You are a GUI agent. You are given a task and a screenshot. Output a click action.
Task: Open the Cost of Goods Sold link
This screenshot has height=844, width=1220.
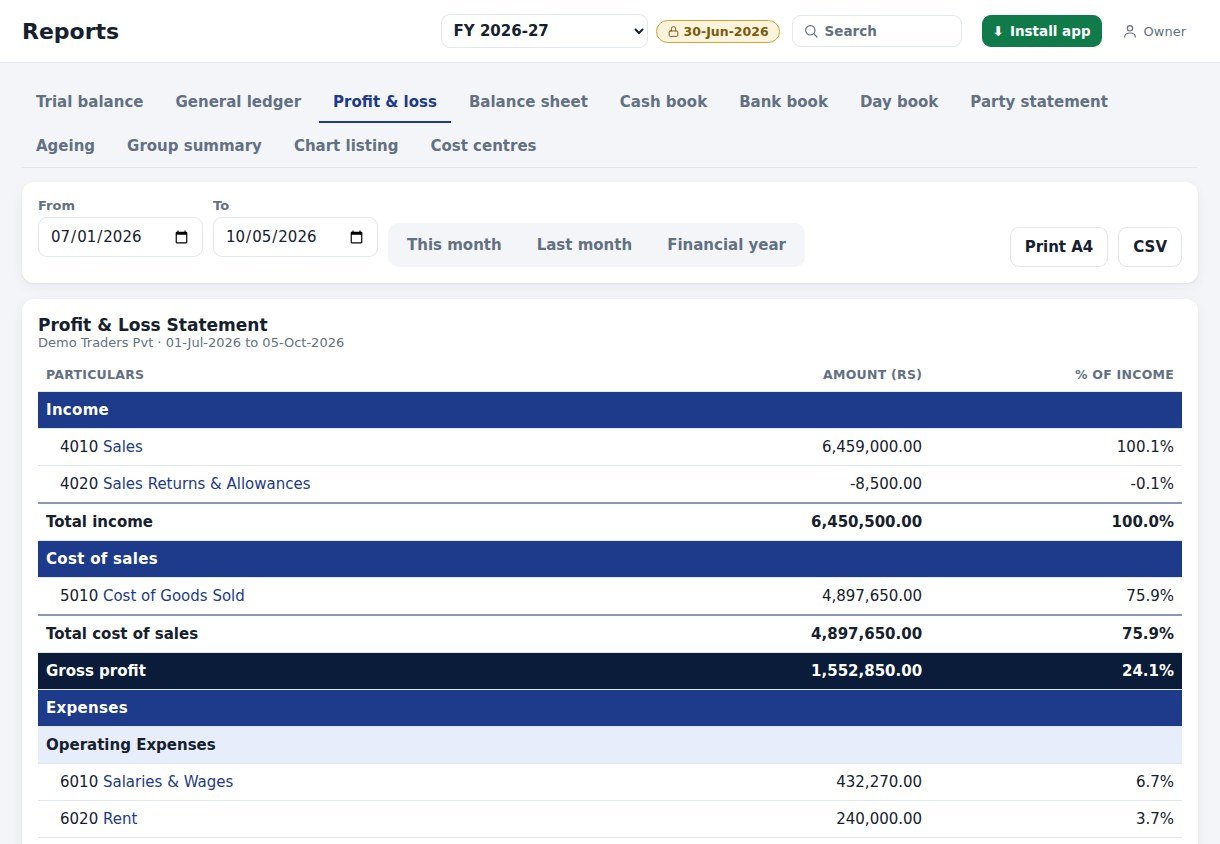coord(174,596)
